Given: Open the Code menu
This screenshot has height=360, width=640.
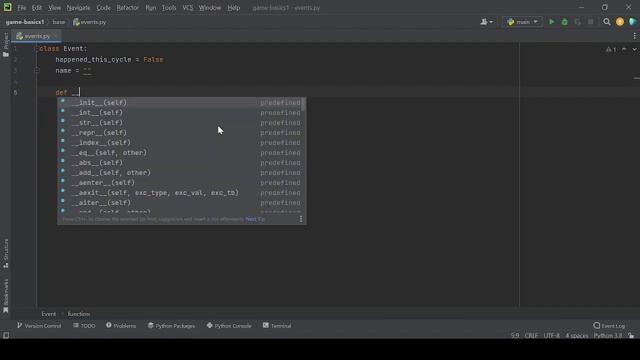Looking at the screenshot, I should tap(103, 8).
